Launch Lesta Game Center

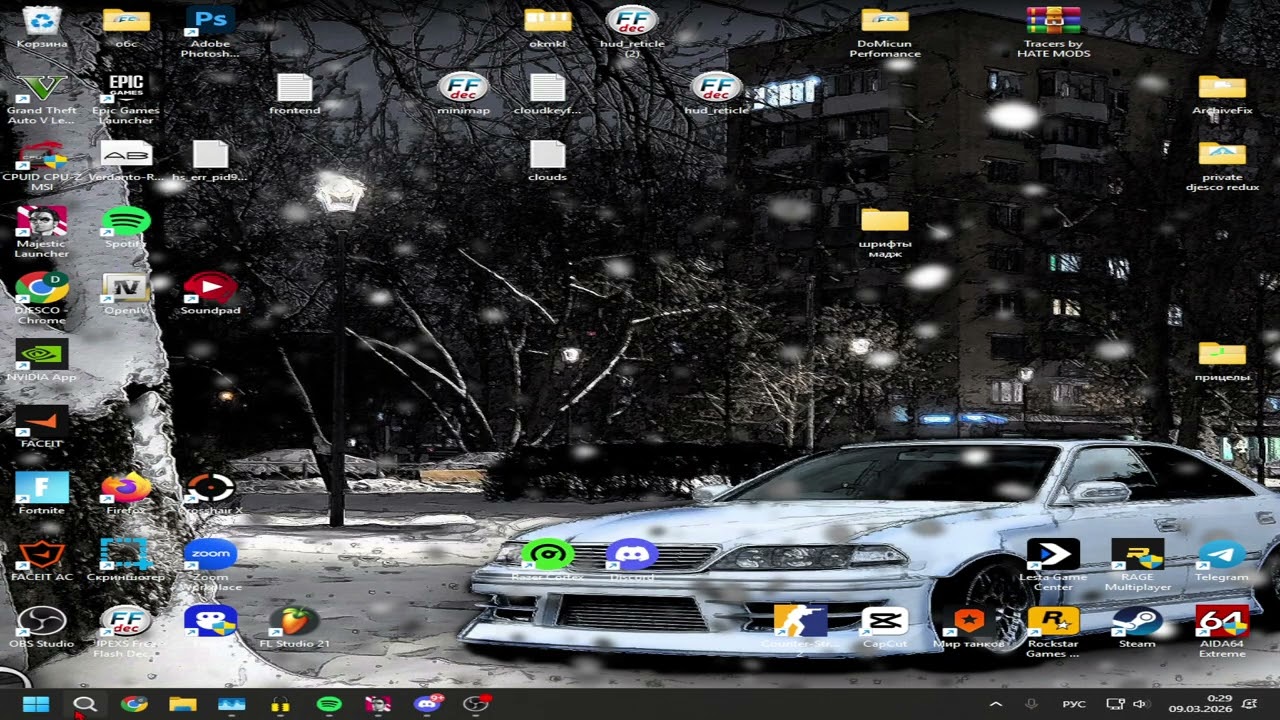click(x=1053, y=565)
